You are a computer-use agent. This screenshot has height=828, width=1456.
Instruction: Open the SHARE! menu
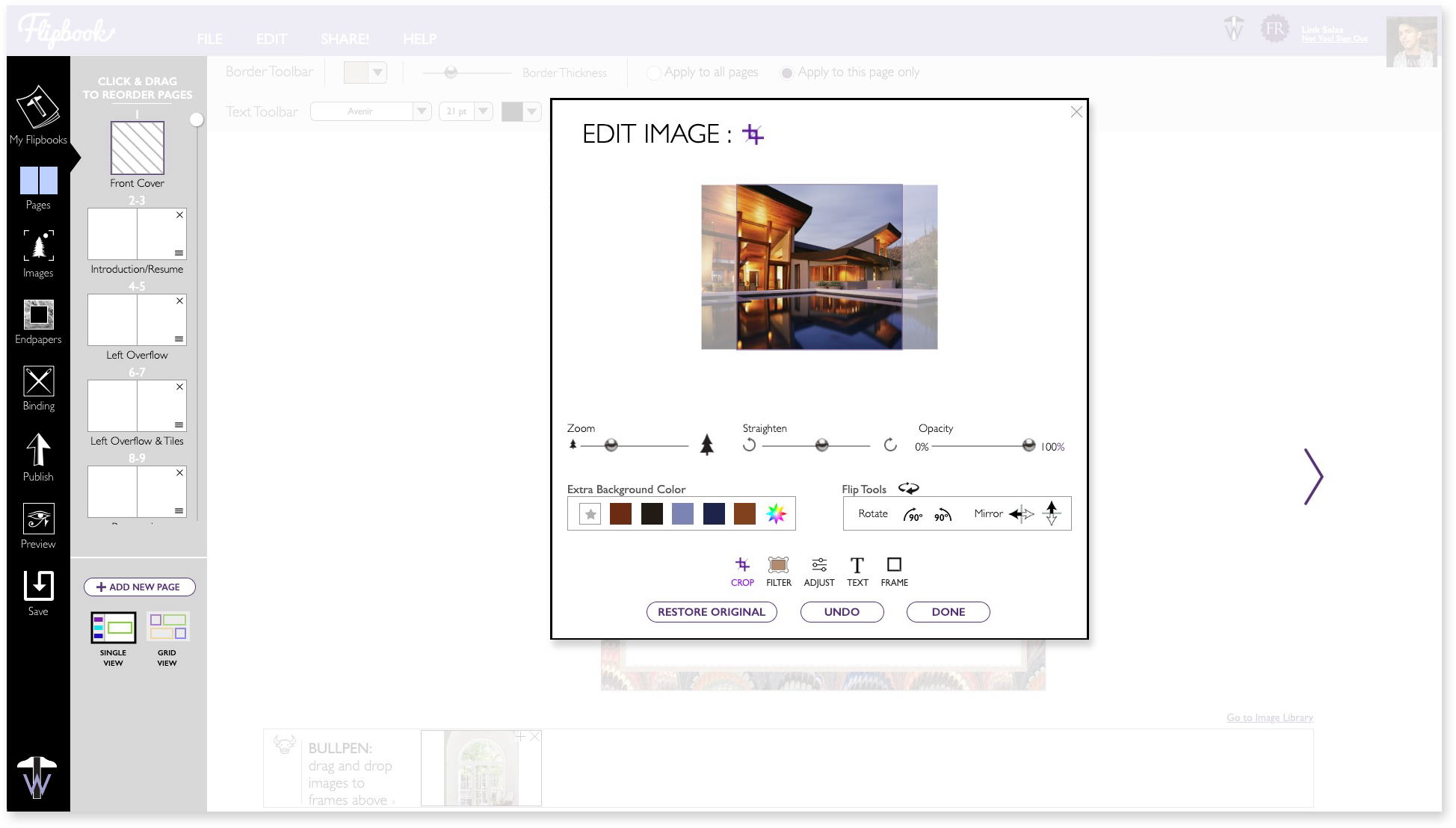(345, 39)
